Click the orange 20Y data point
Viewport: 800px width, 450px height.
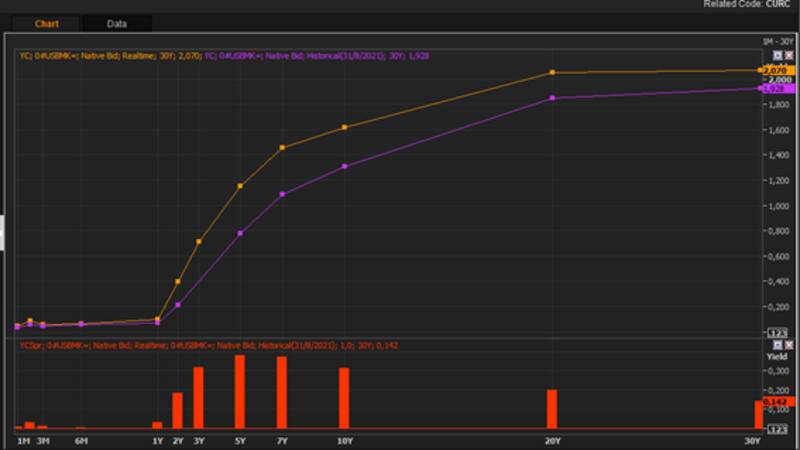coord(552,73)
